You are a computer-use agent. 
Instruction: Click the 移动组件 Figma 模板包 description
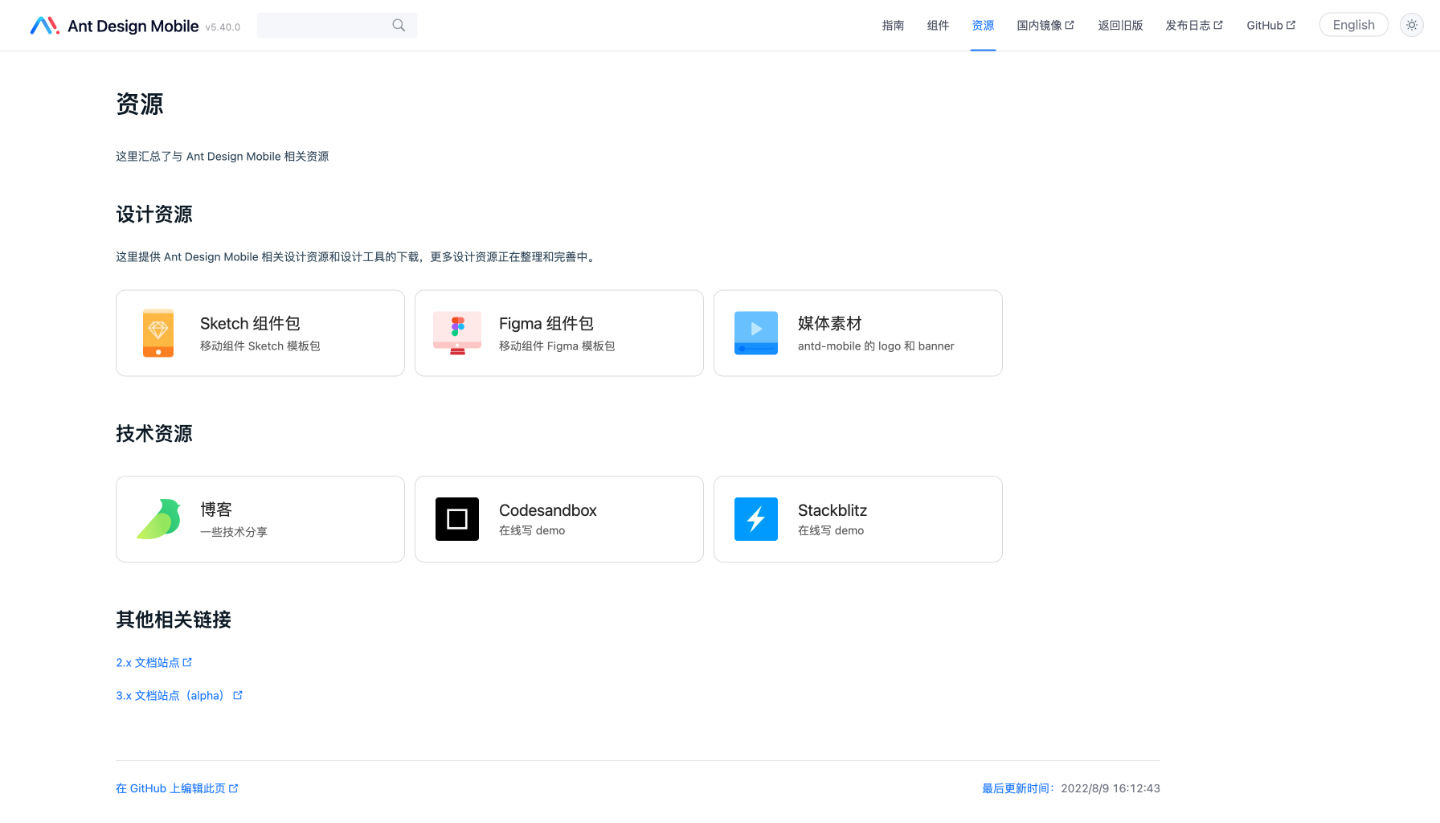click(557, 346)
